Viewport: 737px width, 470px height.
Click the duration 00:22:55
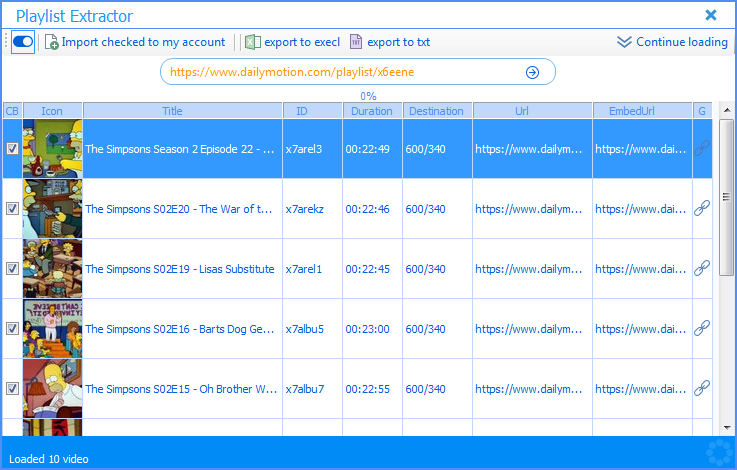tap(368, 389)
